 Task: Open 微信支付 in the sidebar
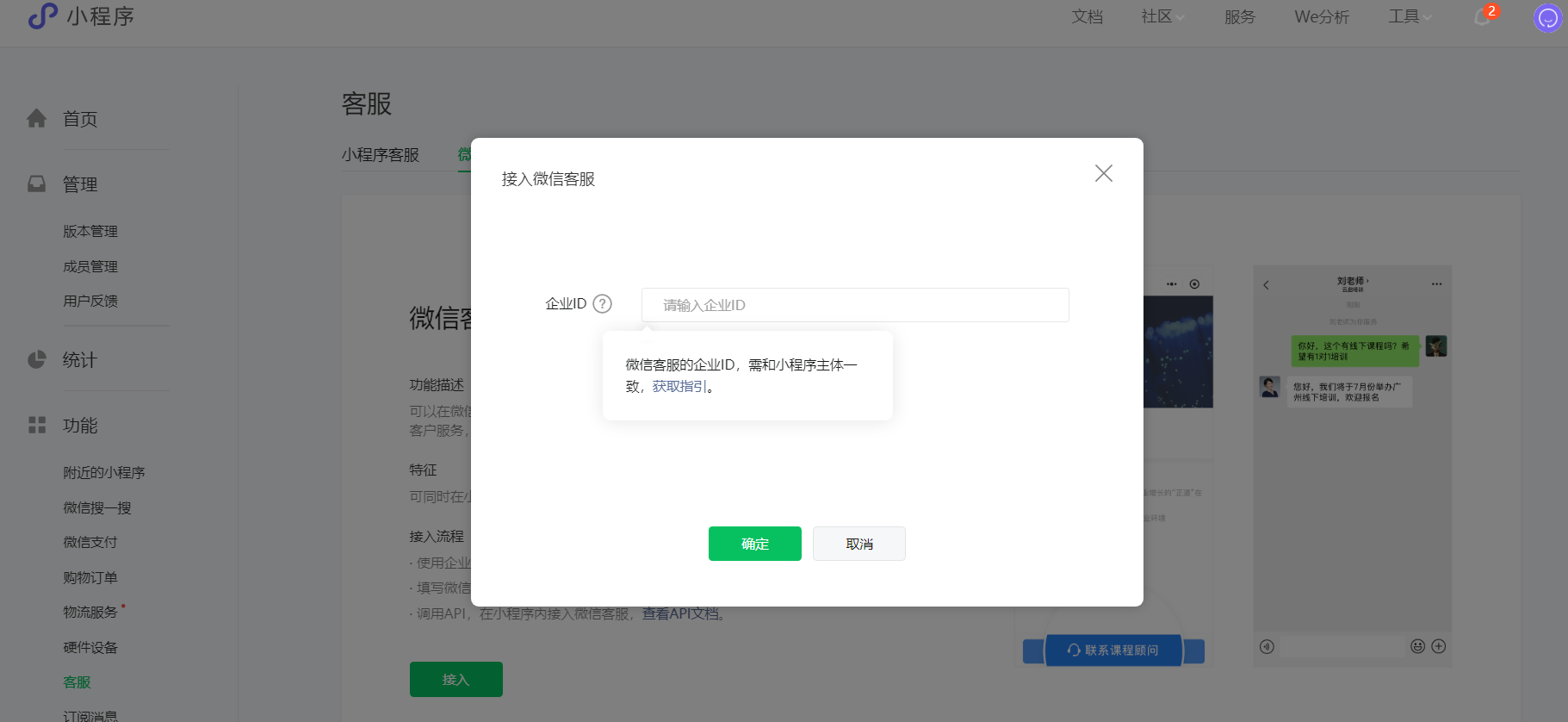click(90, 542)
